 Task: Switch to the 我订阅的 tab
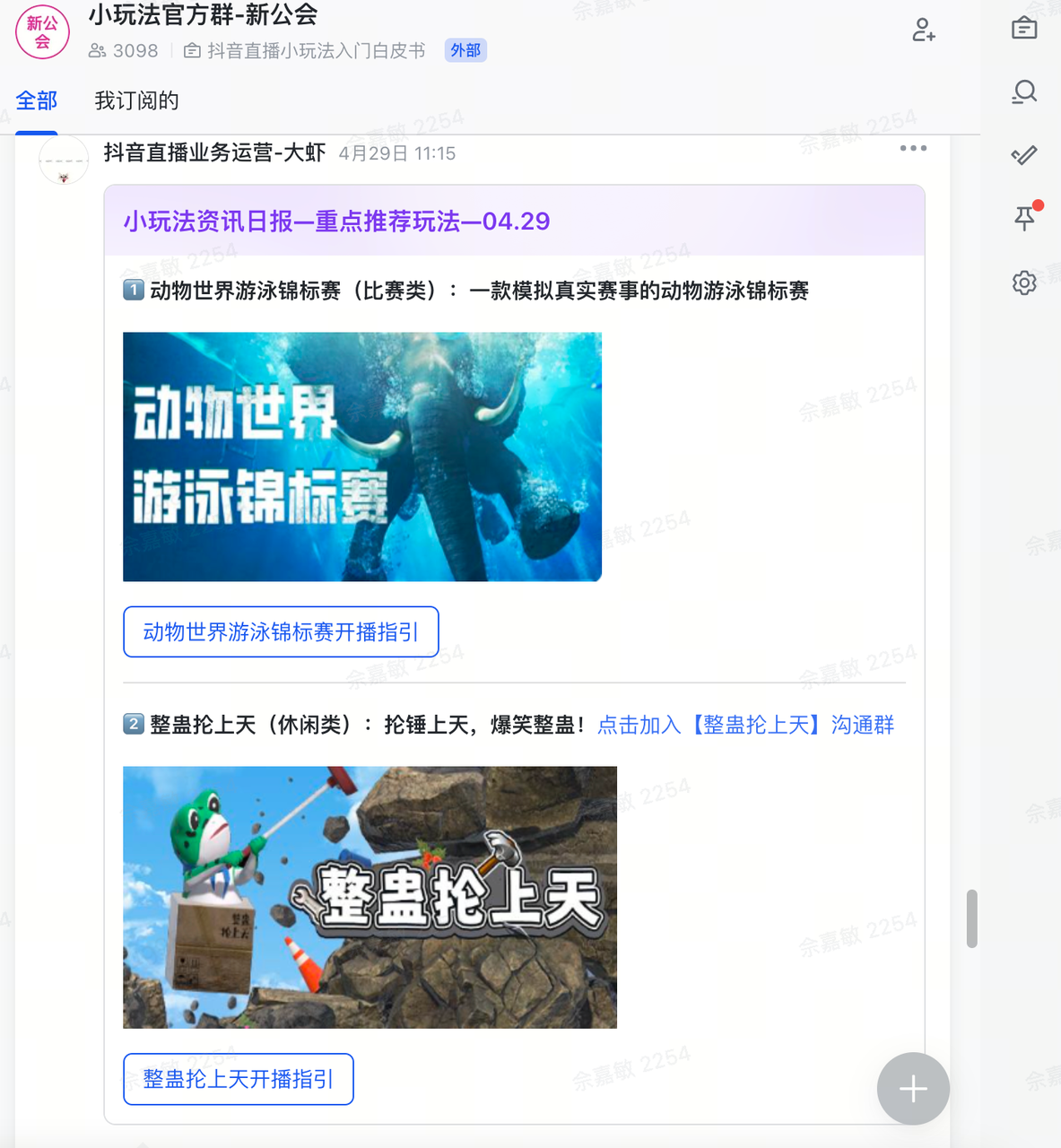137,100
